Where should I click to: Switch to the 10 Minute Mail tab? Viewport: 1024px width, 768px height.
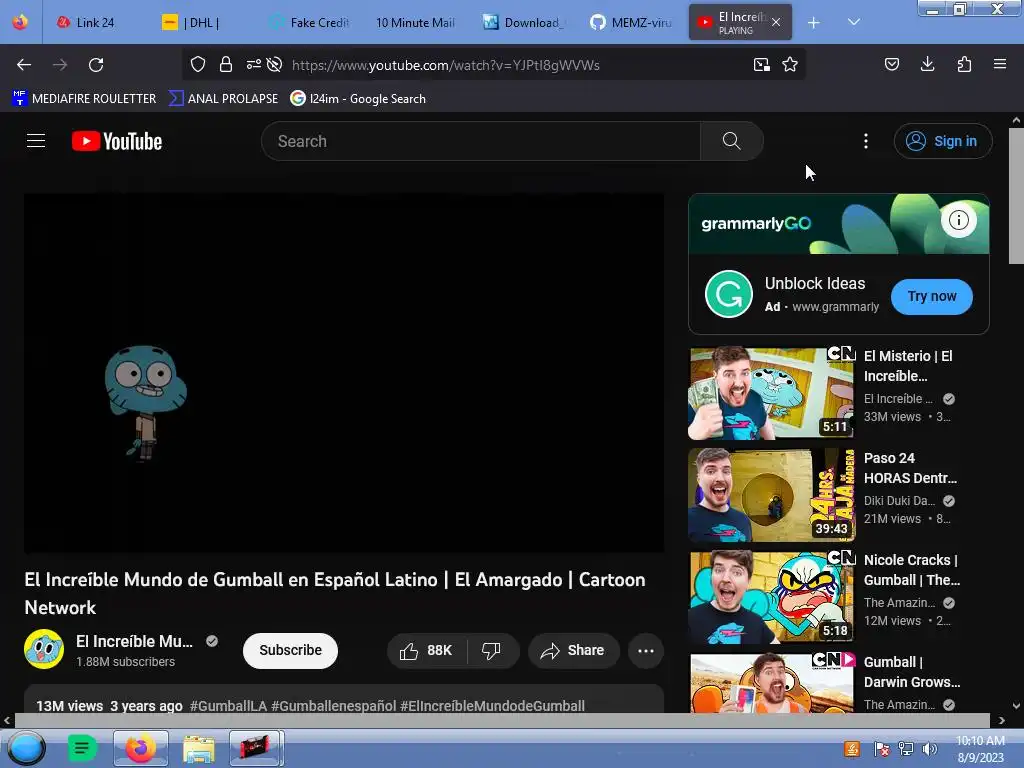pos(415,23)
